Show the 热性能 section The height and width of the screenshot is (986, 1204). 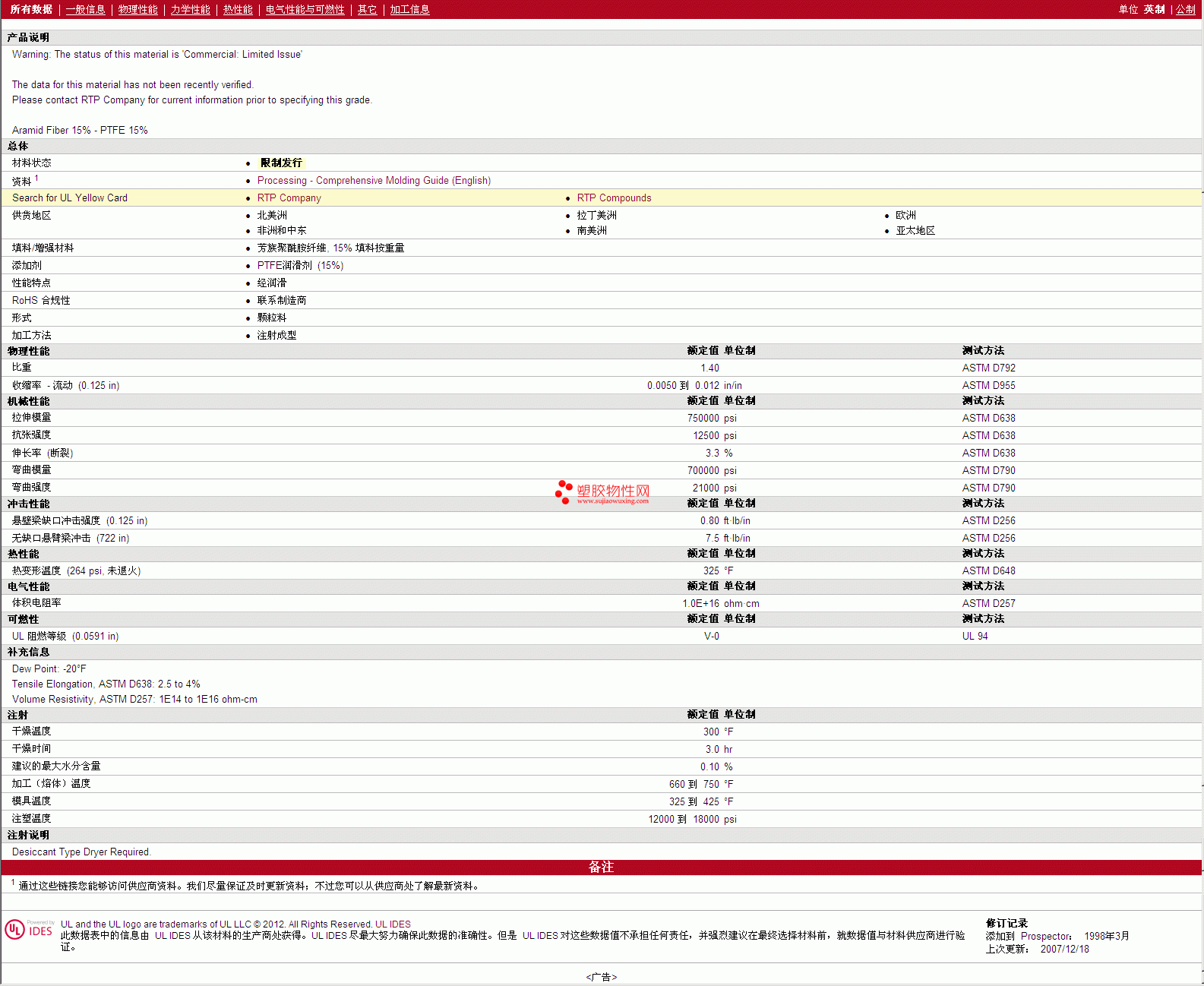pyautogui.click(x=238, y=10)
